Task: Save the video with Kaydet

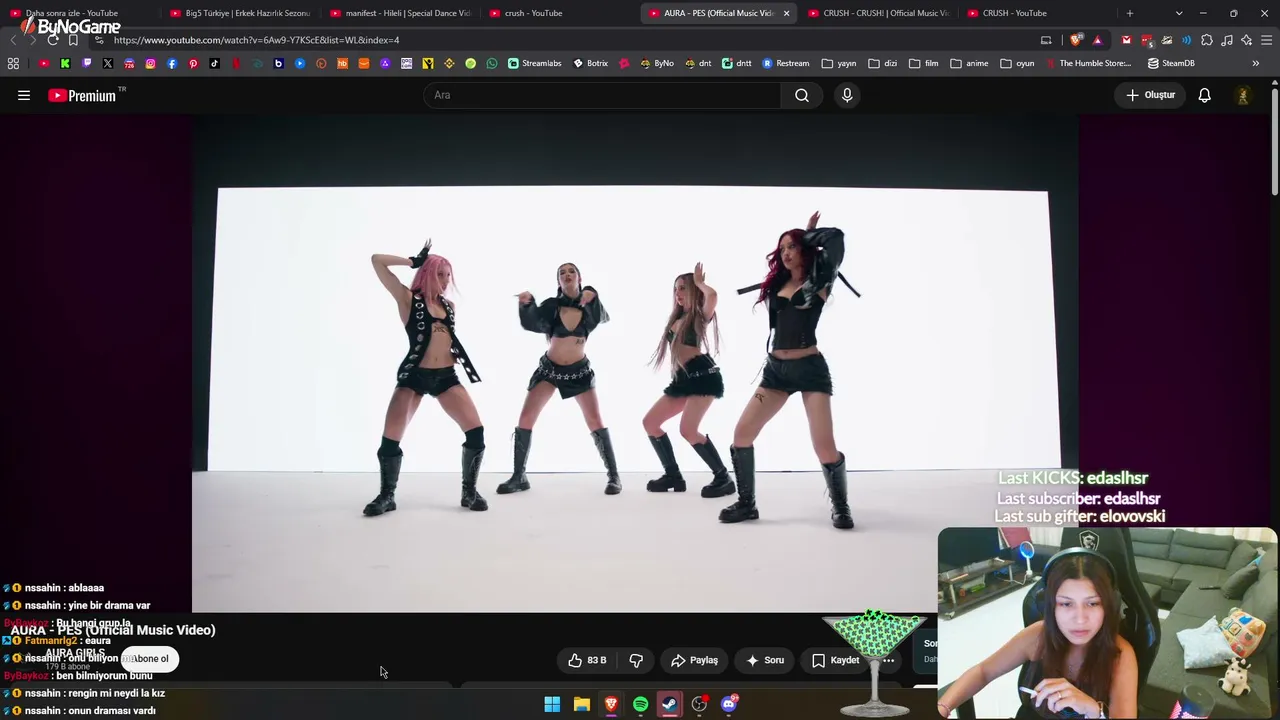Action: pyautogui.click(x=835, y=660)
